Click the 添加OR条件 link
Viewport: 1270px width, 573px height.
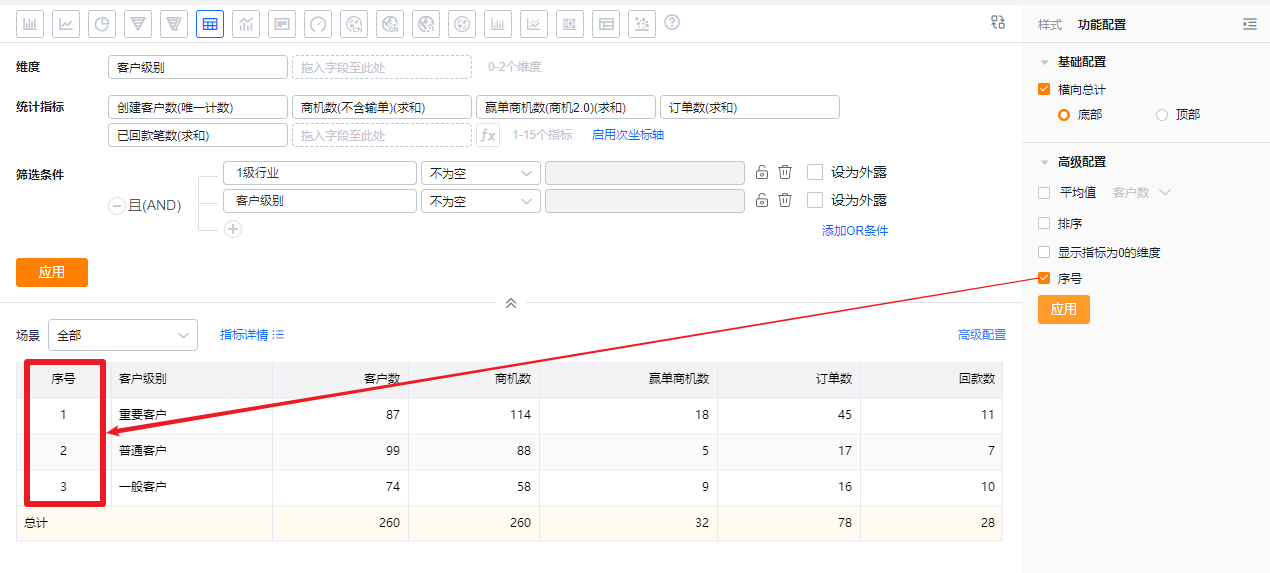[x=854, y=231]
